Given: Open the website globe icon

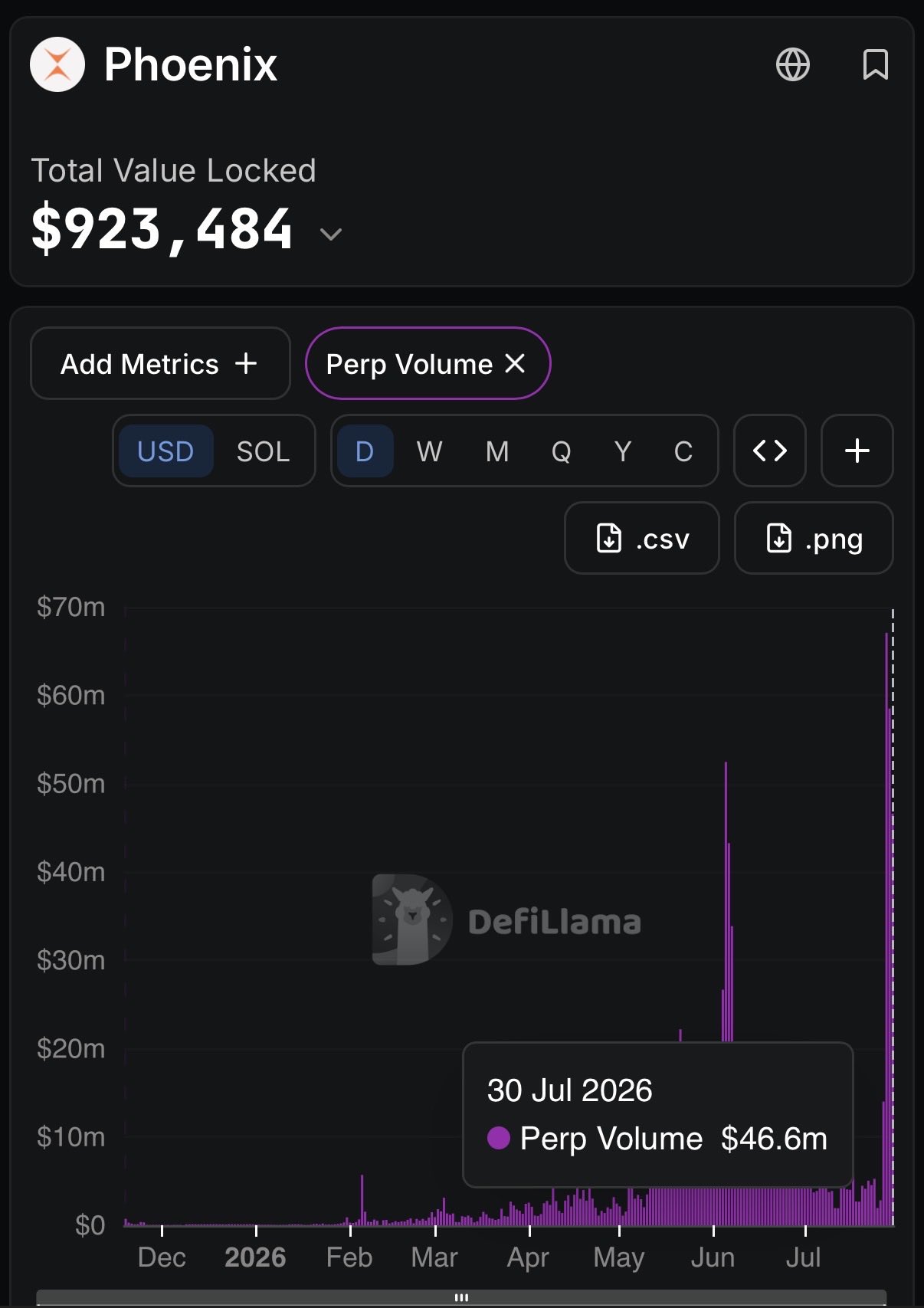Looking at the screenshot, I should click(x=793, y=64).
